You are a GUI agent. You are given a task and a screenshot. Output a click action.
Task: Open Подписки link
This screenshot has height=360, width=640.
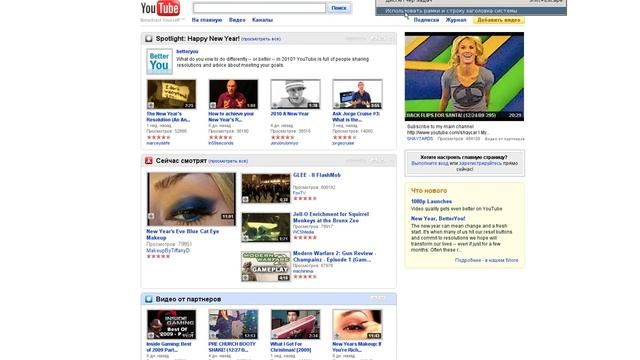click(426, 20)
